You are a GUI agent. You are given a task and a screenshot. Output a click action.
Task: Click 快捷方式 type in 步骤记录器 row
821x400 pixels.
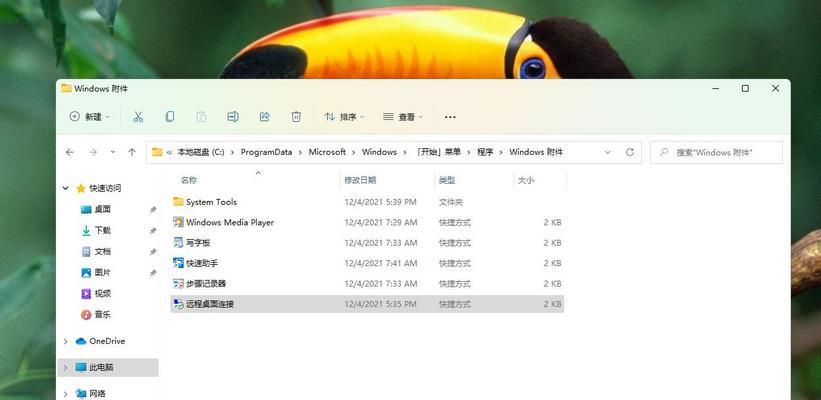tap(454, 284)
